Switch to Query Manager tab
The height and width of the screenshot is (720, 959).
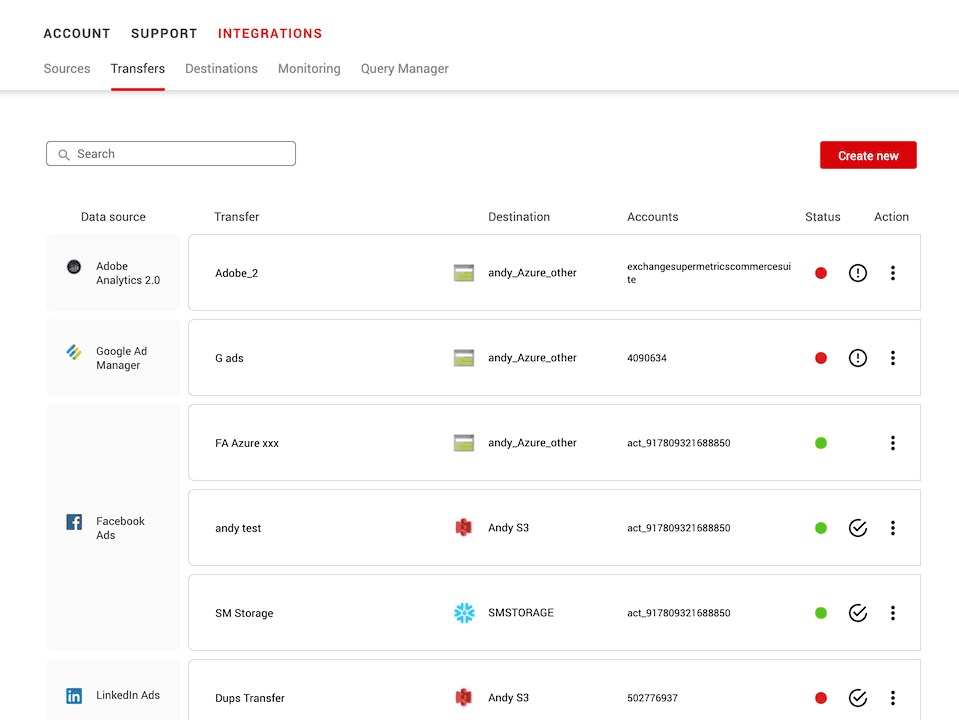point(404,69)
